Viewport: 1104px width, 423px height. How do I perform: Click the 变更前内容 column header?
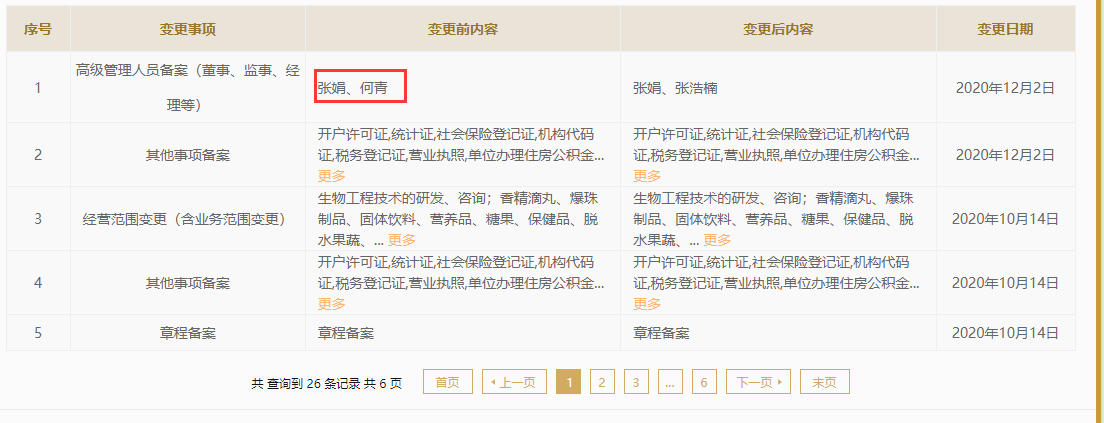click(462, 29)
